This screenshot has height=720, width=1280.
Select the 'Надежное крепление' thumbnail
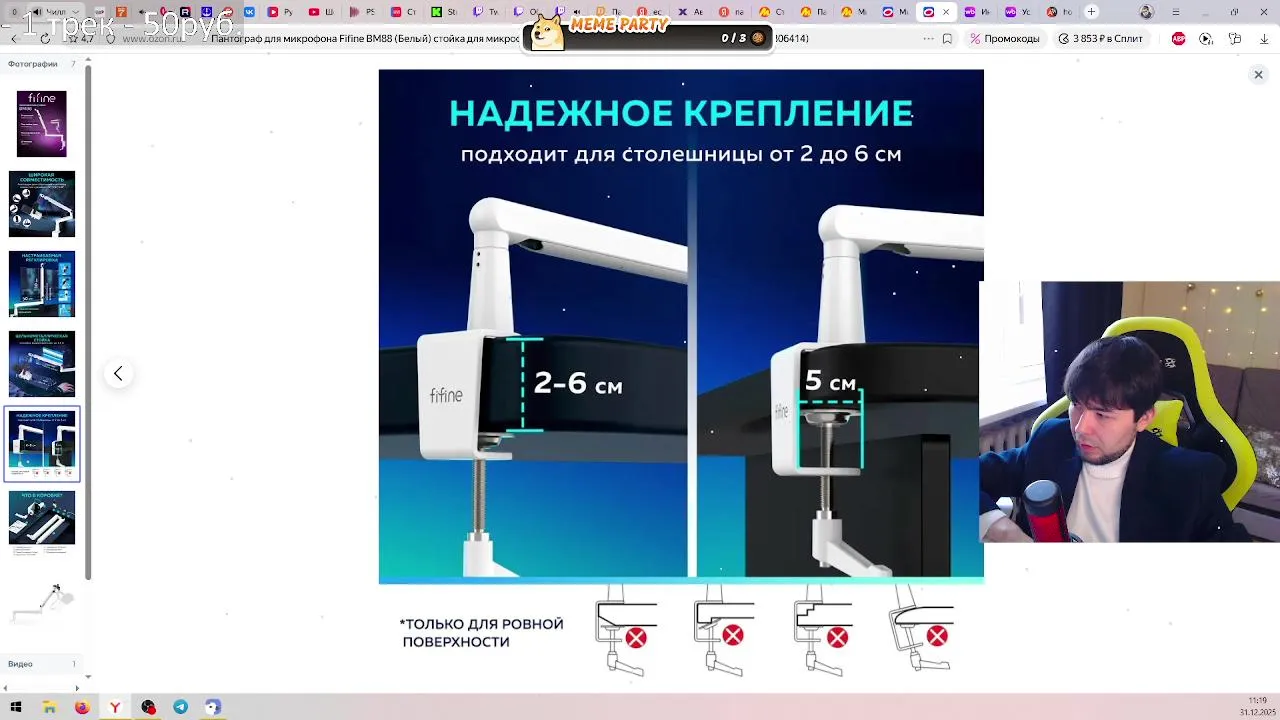(x=42, y=444)
